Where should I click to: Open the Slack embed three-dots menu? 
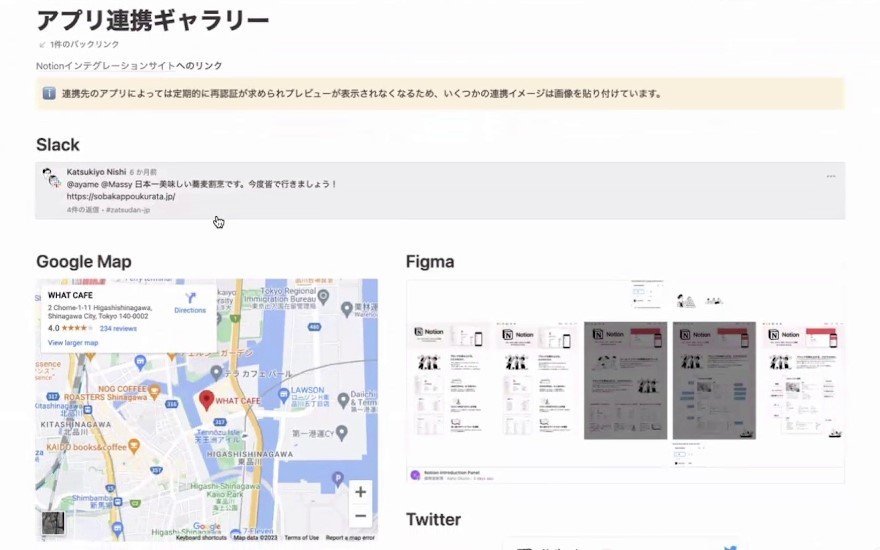tap(831, 176)
